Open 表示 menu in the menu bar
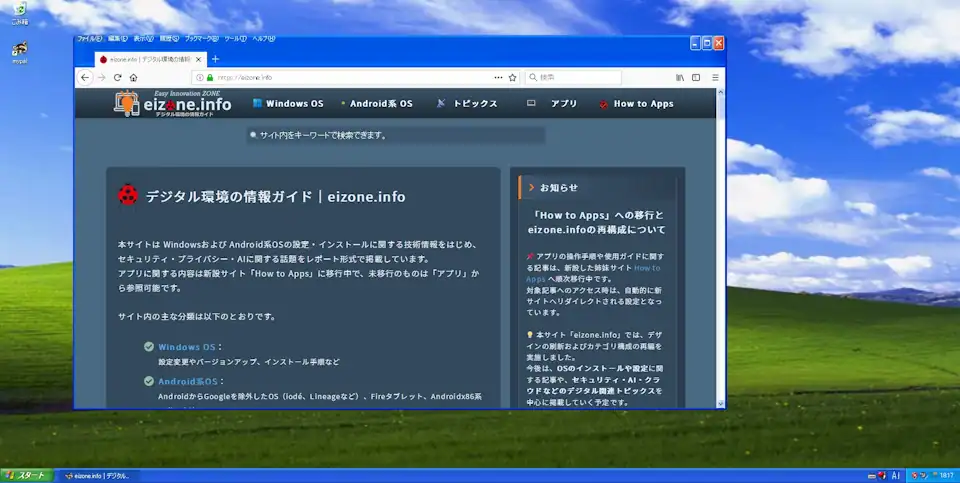Viewport: 960px width, 483px height. click(x=143, y=39)
